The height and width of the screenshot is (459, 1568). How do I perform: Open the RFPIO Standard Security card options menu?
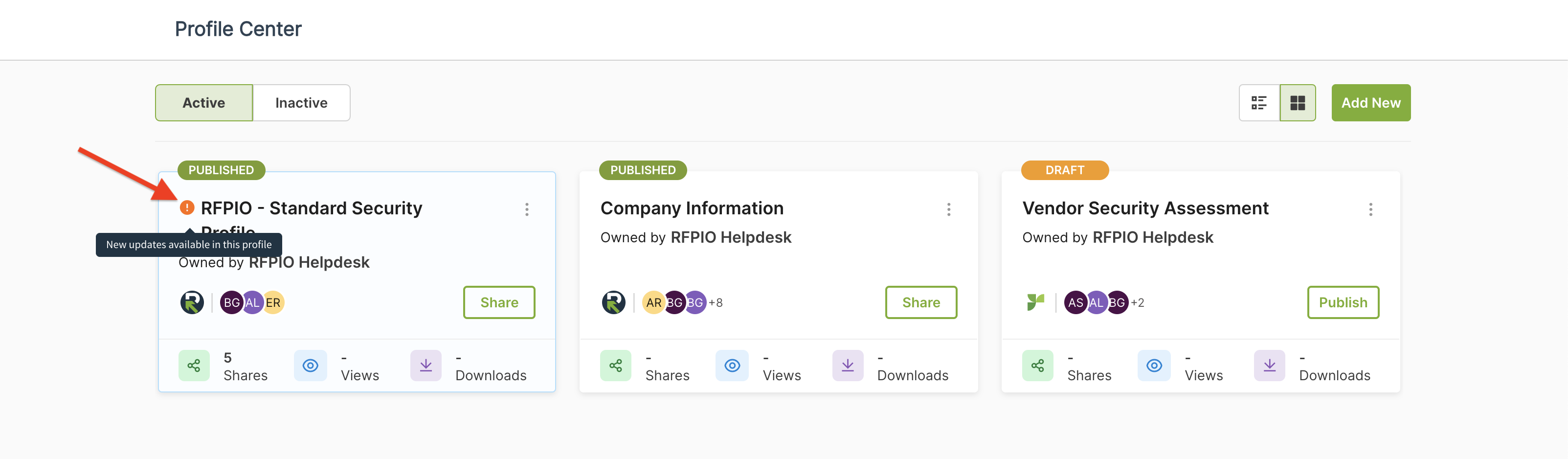coord(527,209)
